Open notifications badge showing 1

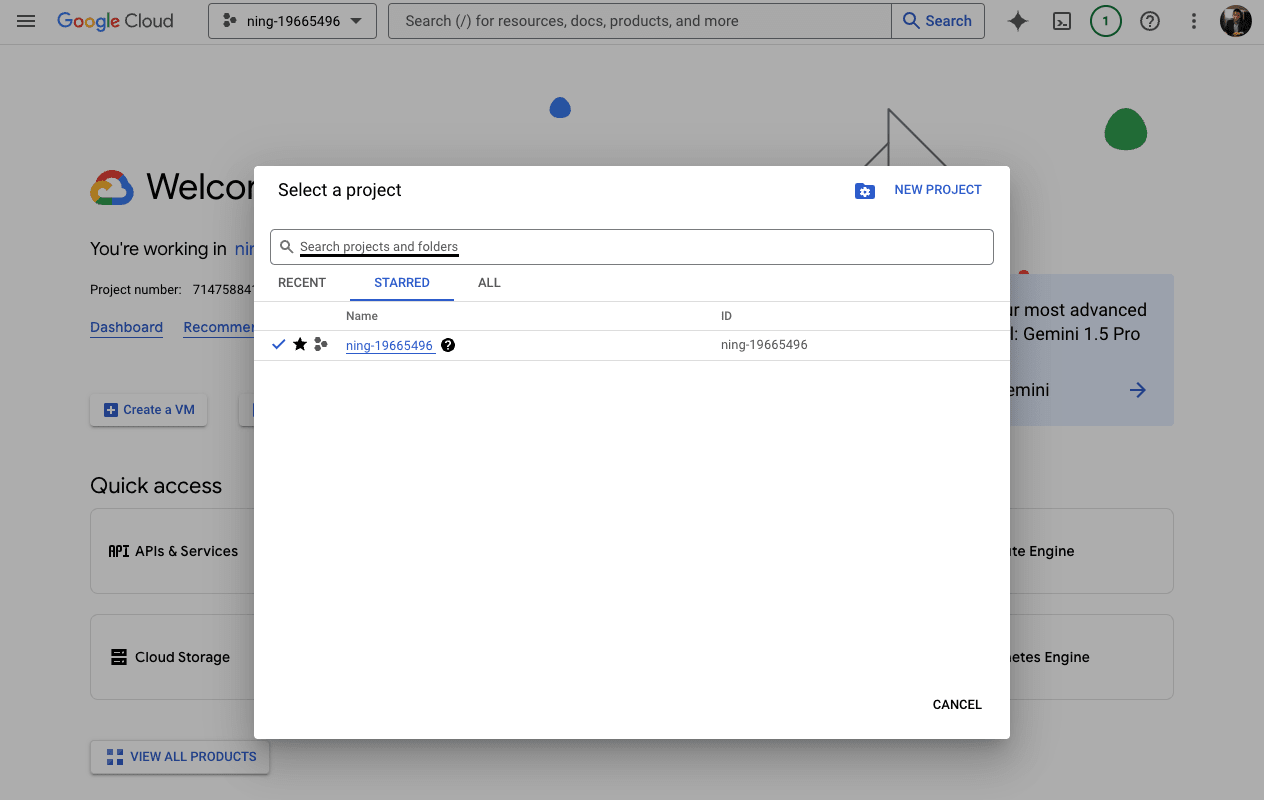click(x=1105, y=21)
